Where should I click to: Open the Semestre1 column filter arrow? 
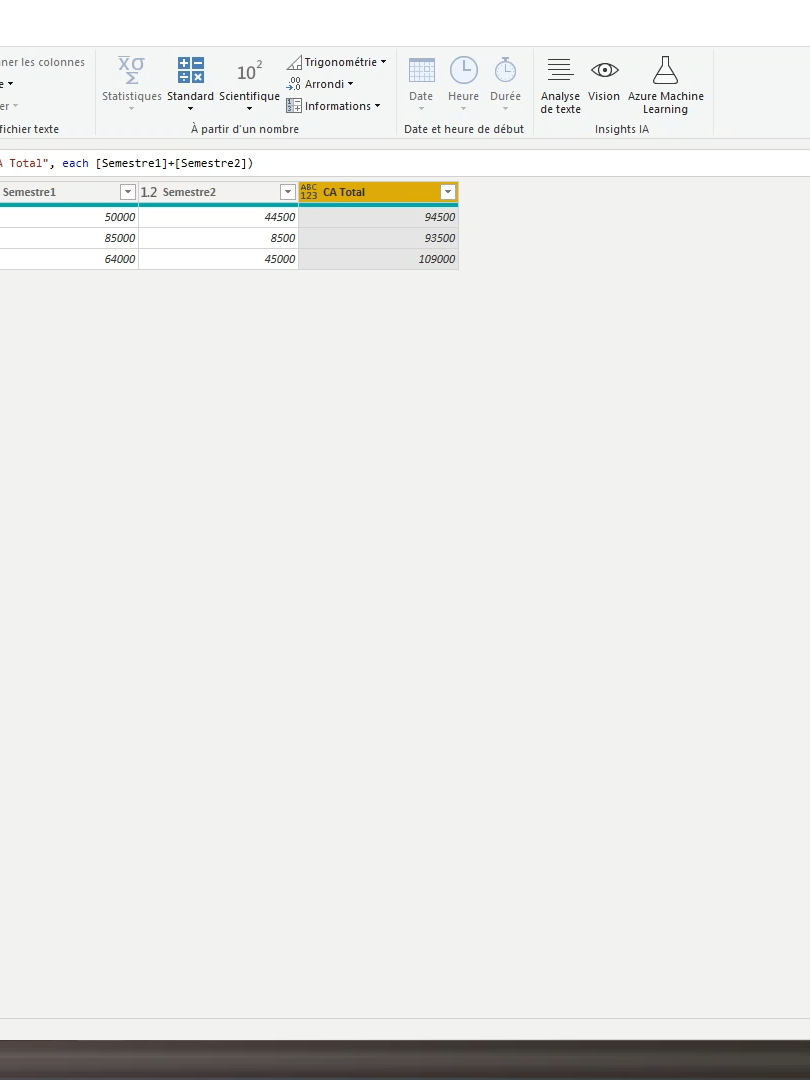(x=127, y=192)
